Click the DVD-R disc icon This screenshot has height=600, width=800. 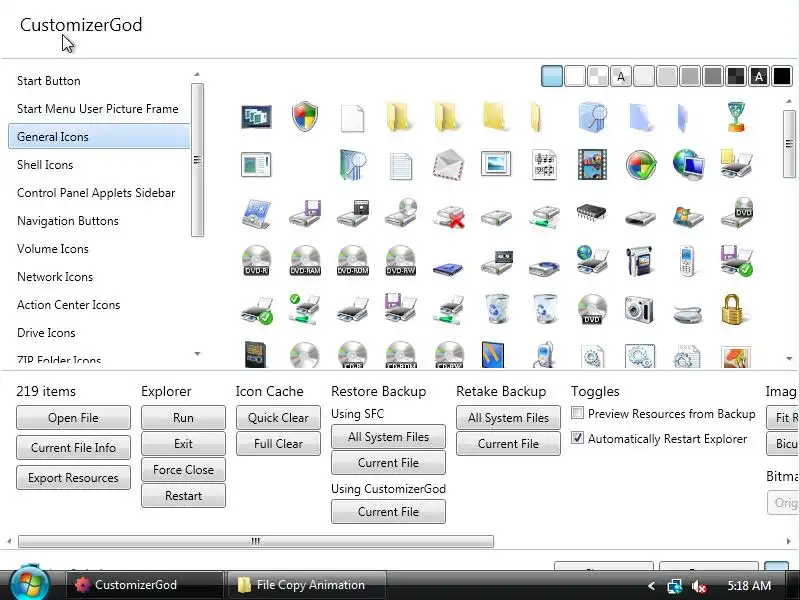click(257, 261)
